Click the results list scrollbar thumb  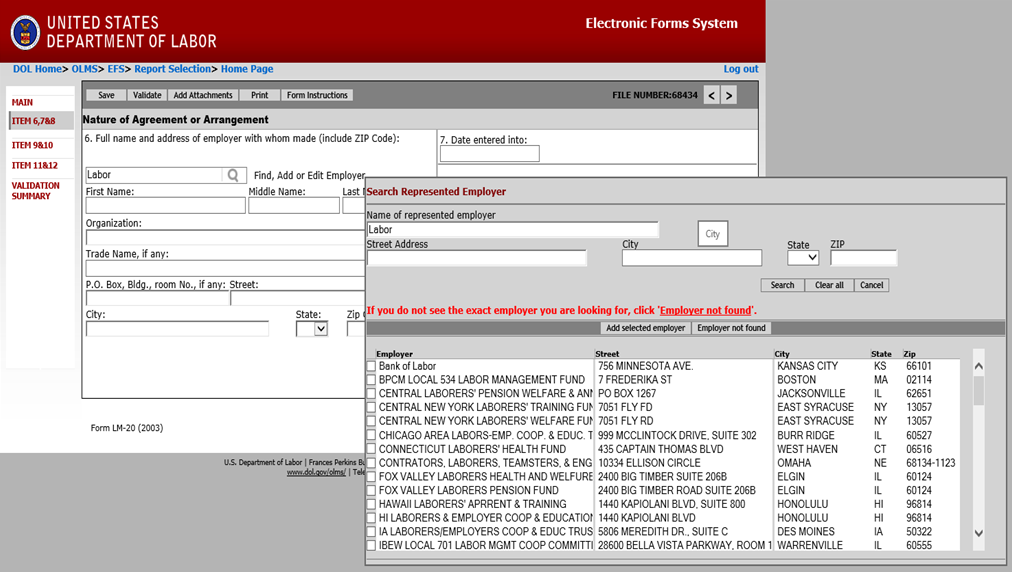[x=978, y=390]
